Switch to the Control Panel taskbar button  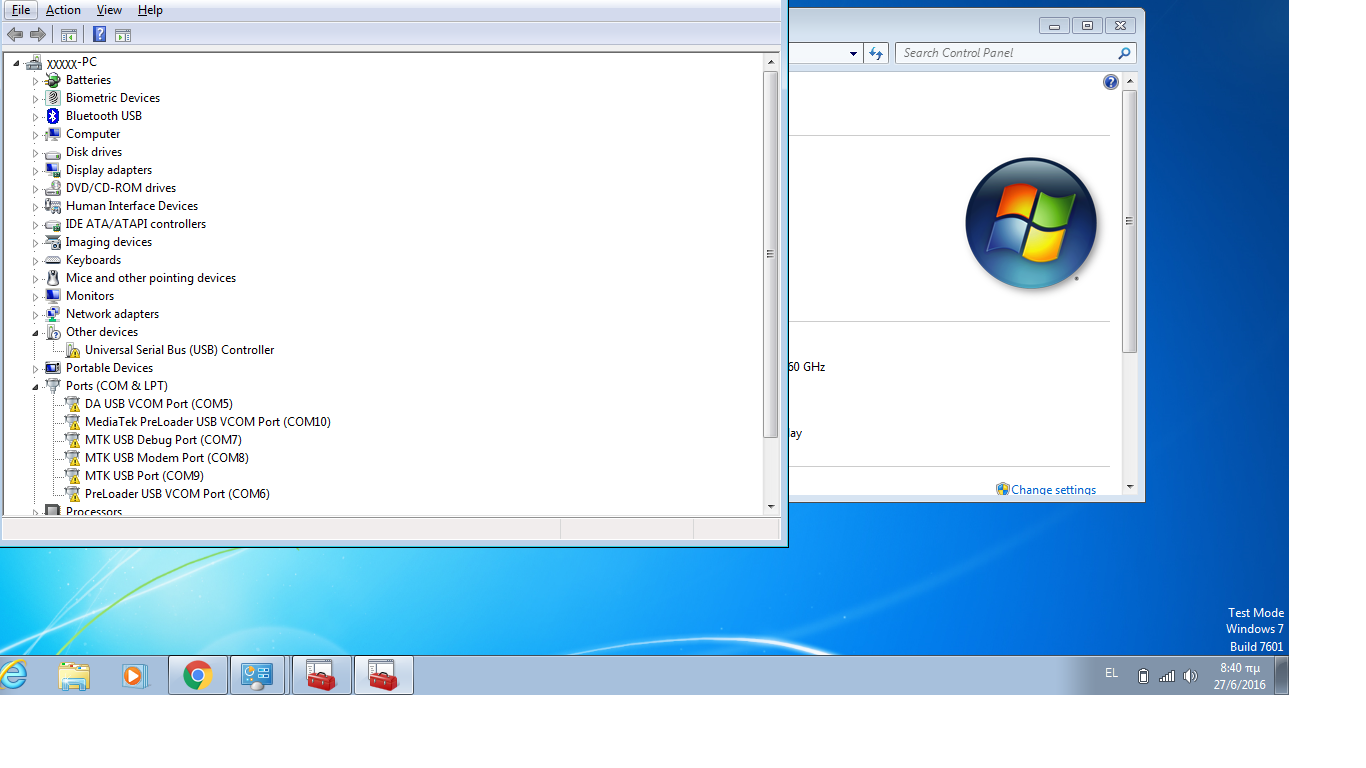click(258, 675)
